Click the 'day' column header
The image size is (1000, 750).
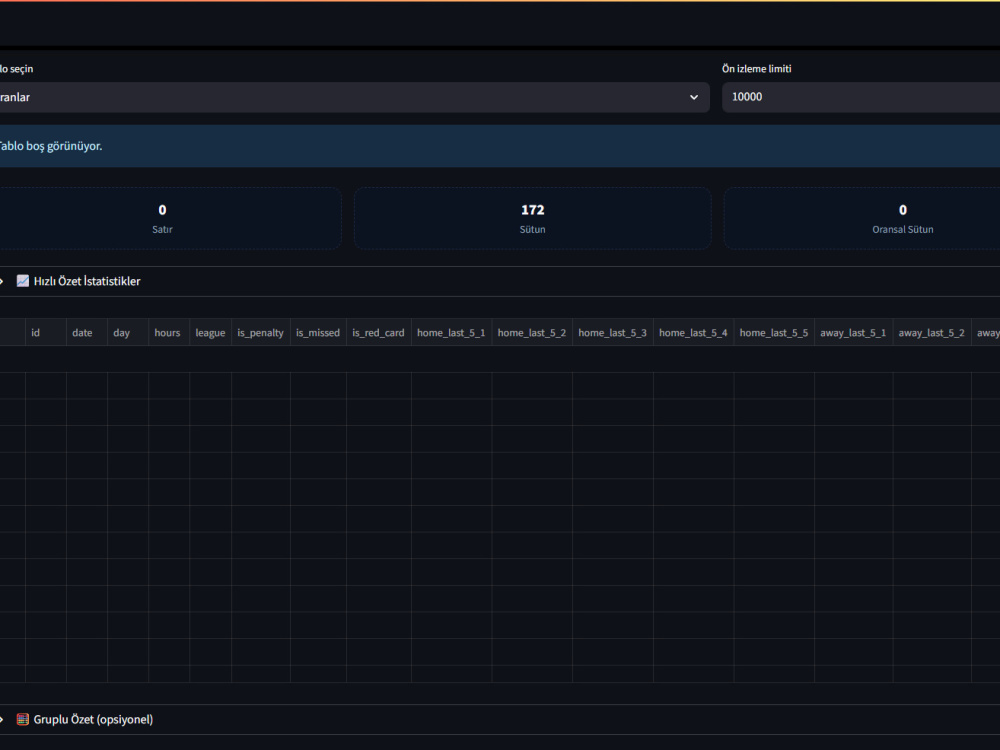click(x=128, y=332)
